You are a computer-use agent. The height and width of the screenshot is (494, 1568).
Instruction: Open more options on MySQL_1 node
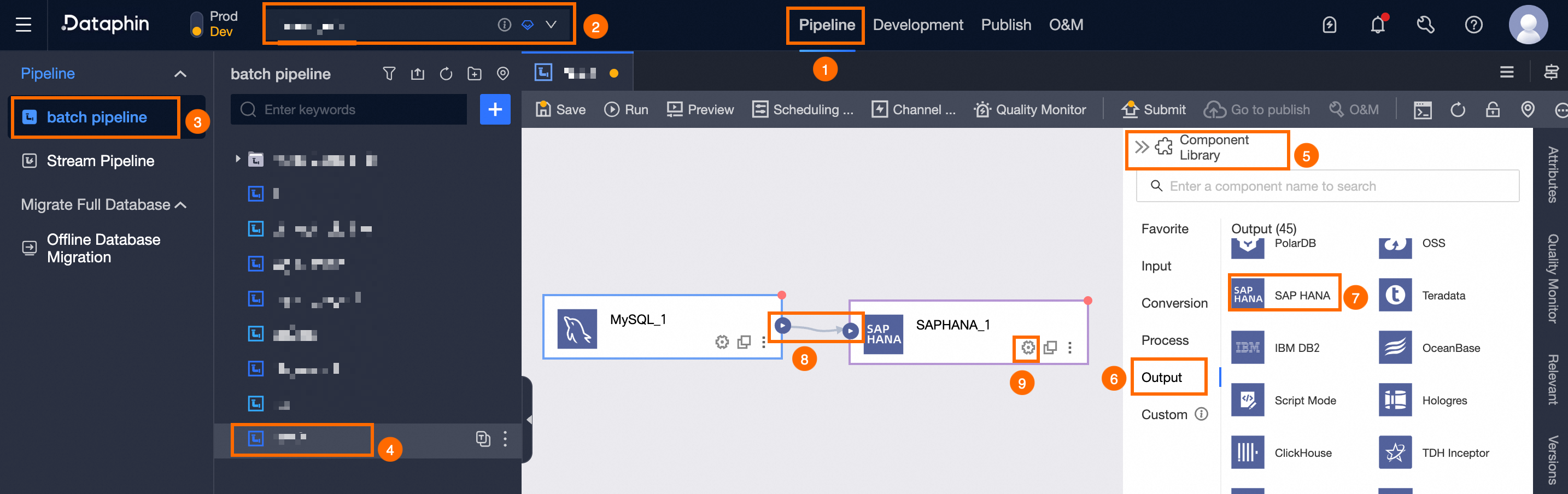[763, 343]
